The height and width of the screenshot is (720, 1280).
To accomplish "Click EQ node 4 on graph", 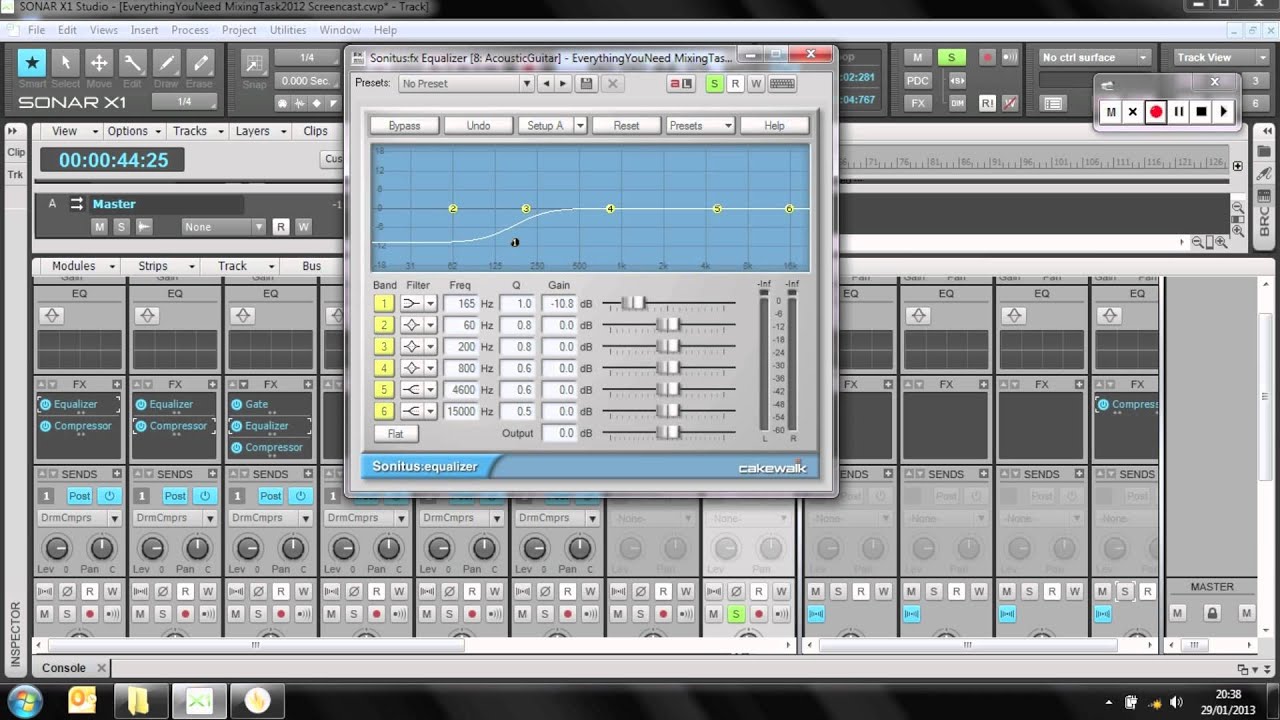I will click(x=610, y=209).
